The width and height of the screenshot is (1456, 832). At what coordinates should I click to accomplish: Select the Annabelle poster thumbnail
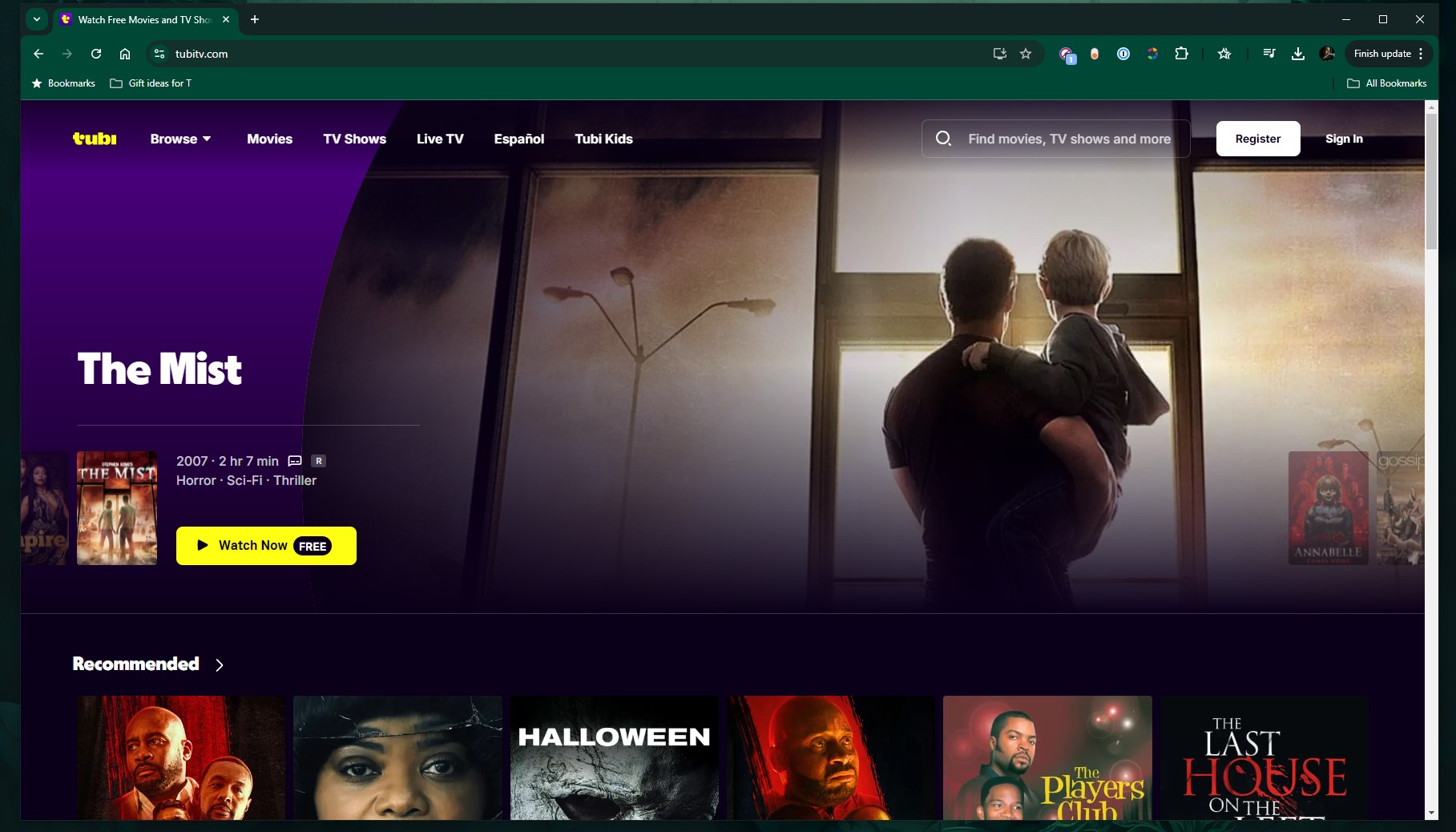(1328, 508)
